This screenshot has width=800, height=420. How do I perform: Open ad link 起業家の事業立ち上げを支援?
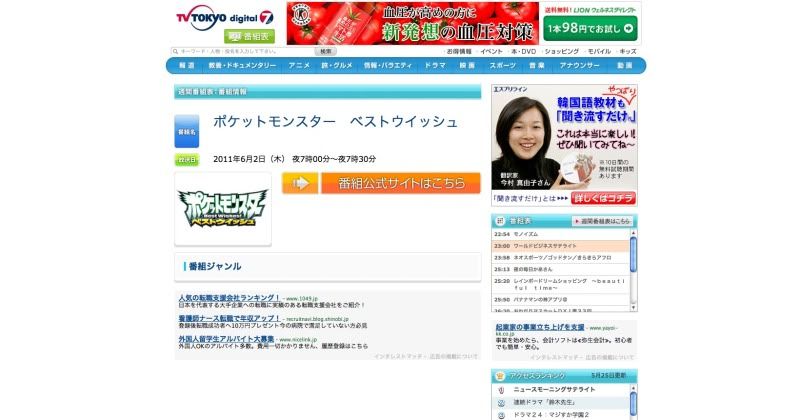540,327
